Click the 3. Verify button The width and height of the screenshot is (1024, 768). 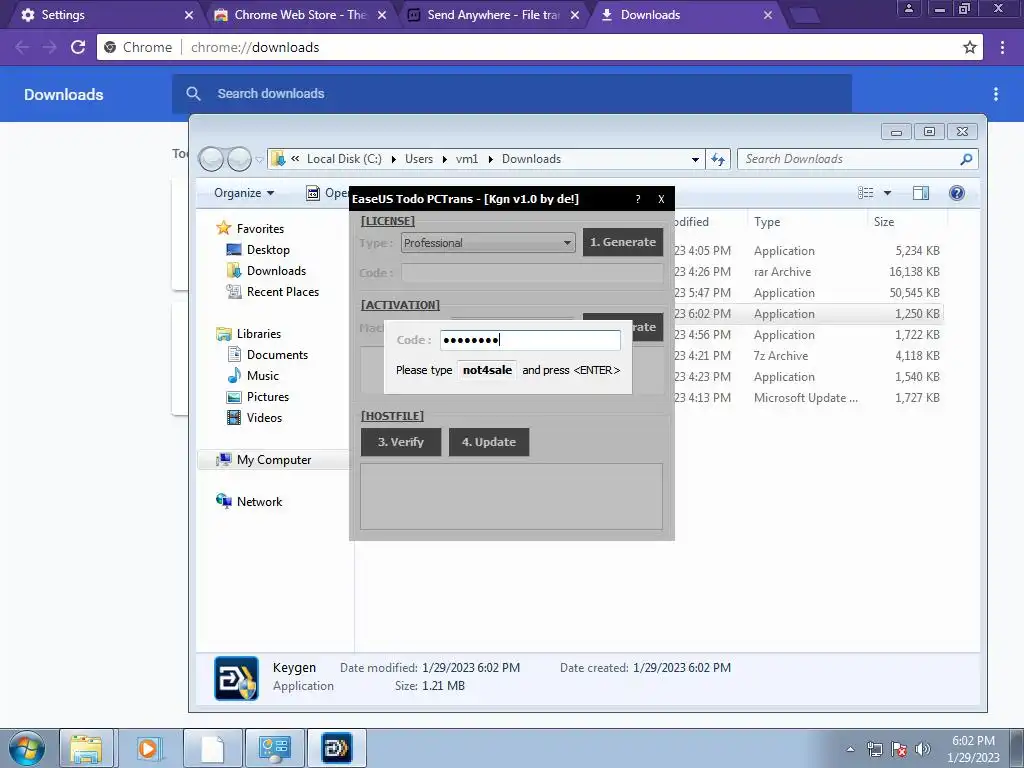[401, 442]
